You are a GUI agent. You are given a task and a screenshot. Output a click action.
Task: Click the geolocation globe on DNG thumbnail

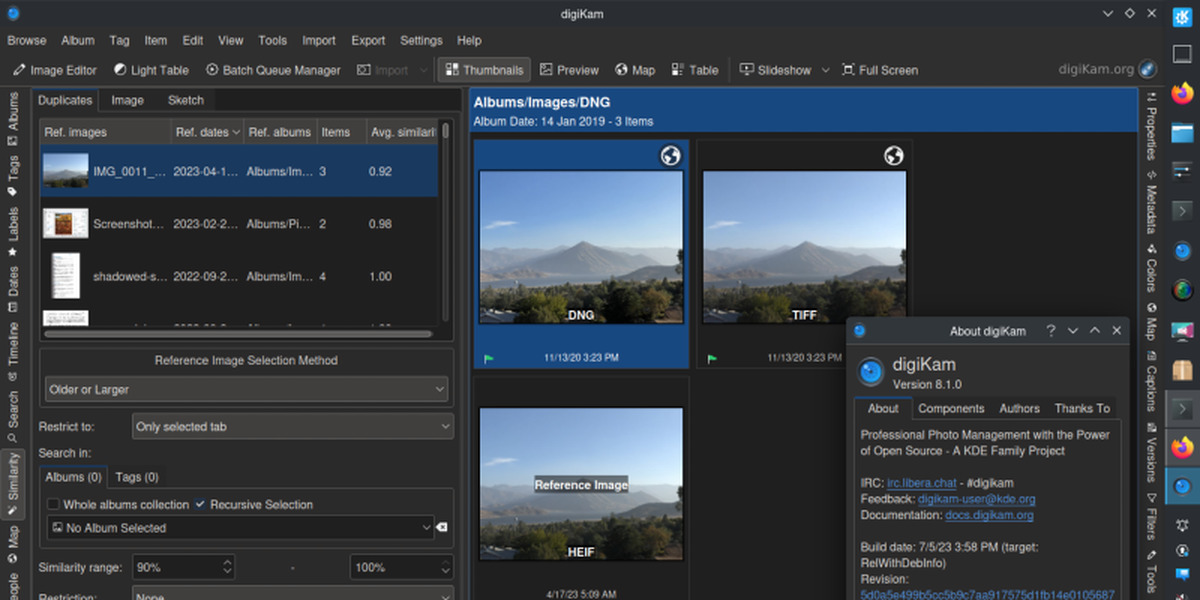coord(671,156)
